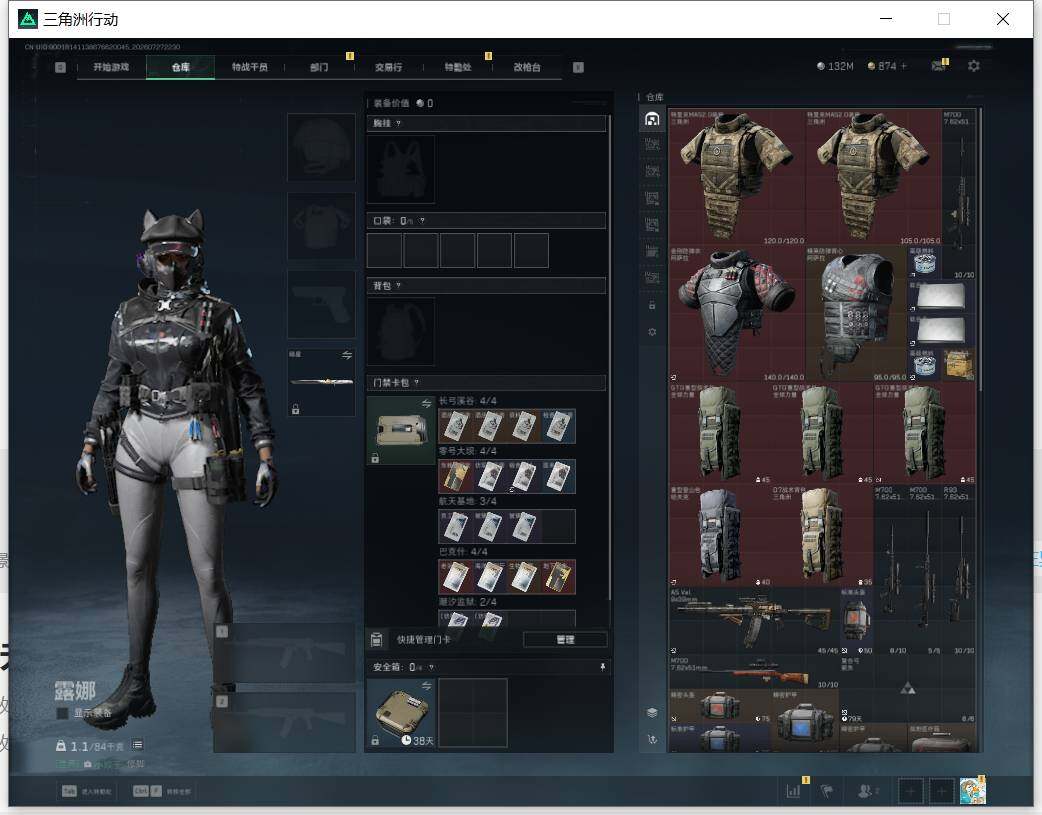Select the third expansion box in warehouse sidebar
The width and height of the screenshot is (1042, 815).
point(652,198)
